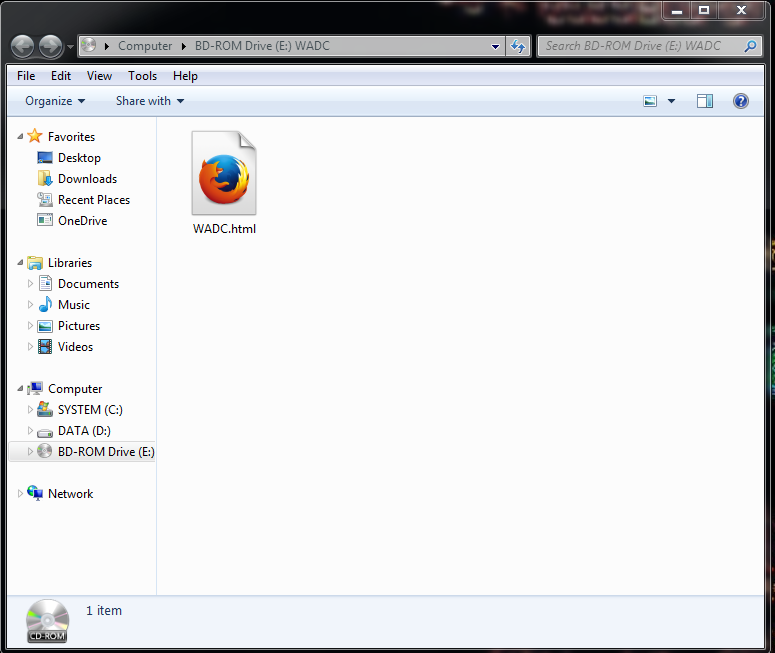Expand arrow before Computer in breadcrumb
775x653 pixels.
(x=106, y=46)
